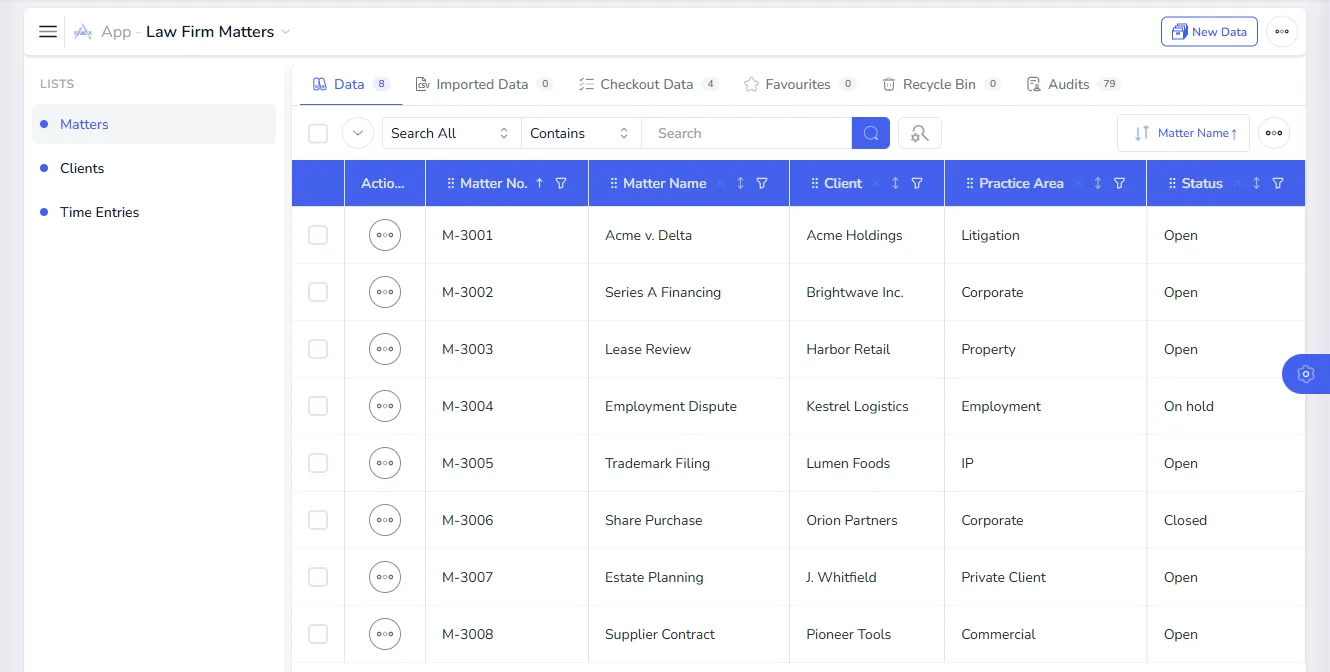
Task: Open the Checkout Data tab
Action: pos(648,84)
